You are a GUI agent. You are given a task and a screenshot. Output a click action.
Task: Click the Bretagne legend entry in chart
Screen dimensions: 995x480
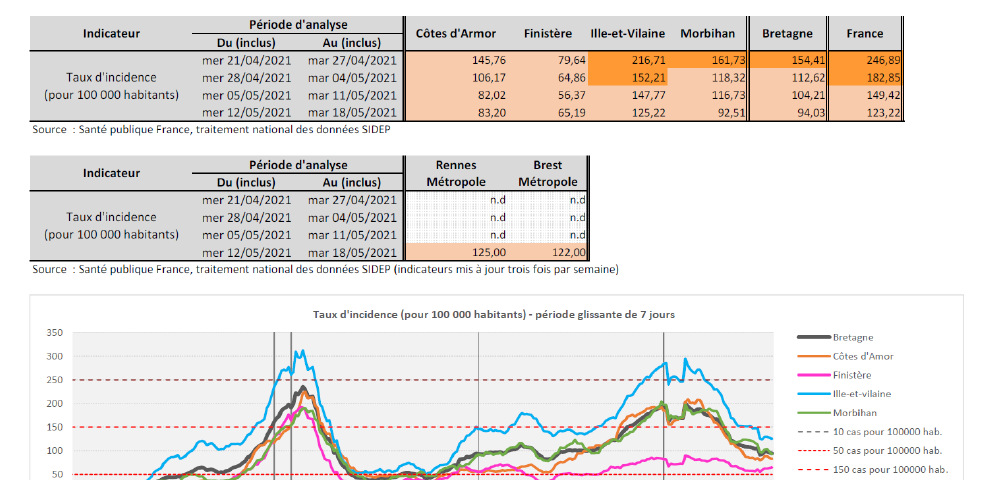coord(853,338)
